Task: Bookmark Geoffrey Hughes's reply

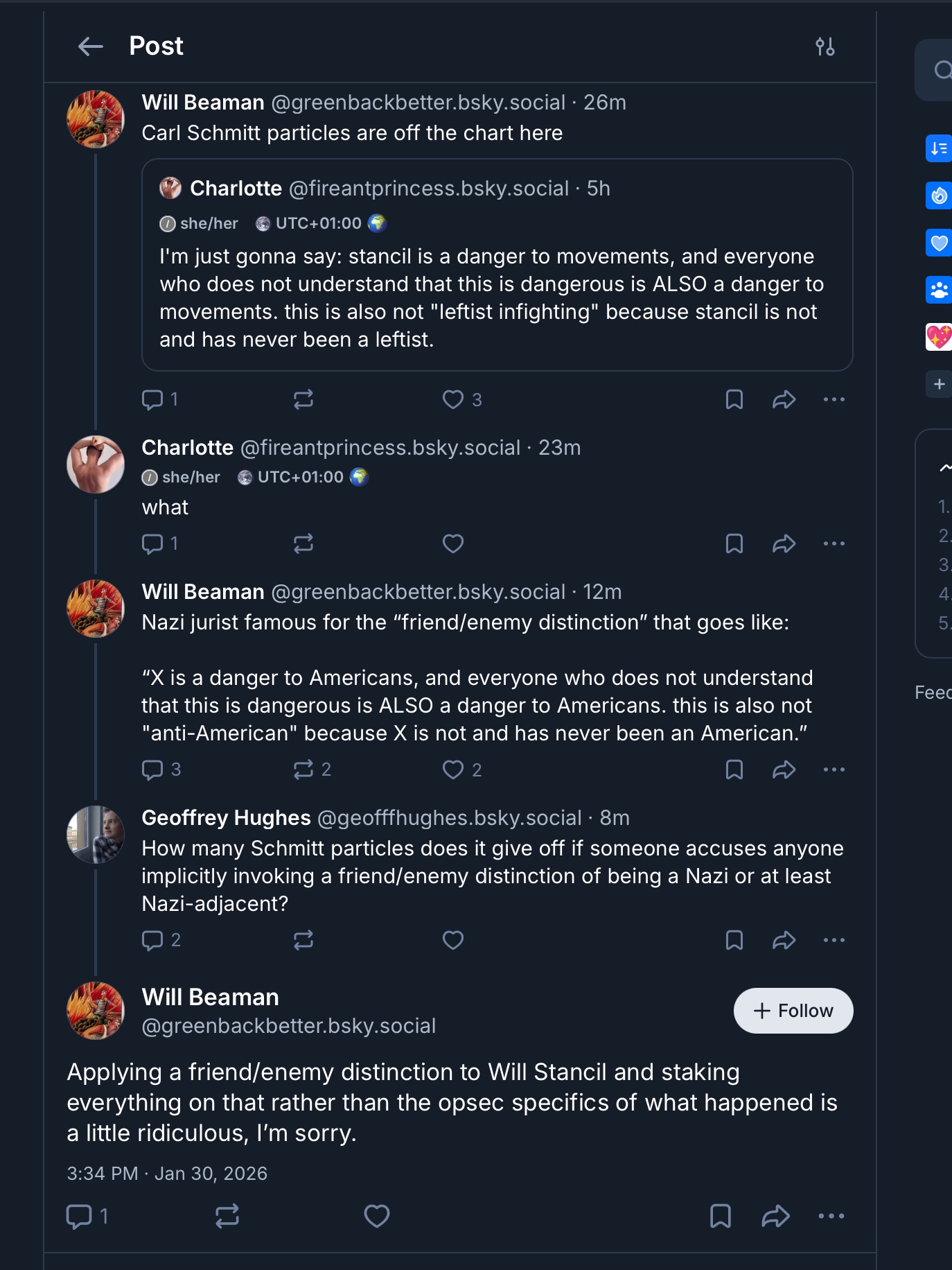Action: [734, 940]
